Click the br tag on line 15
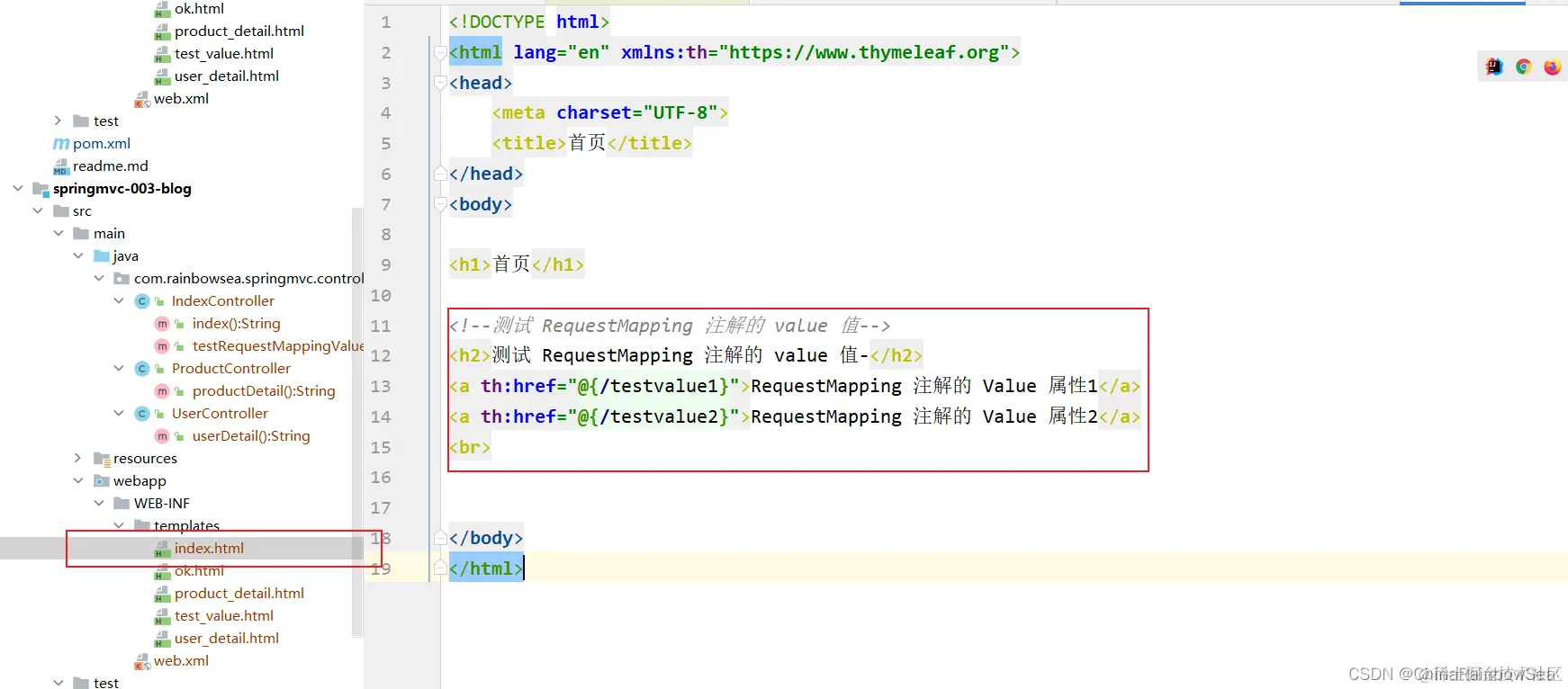Viewport: 1568px width, 689px height. 470,447
